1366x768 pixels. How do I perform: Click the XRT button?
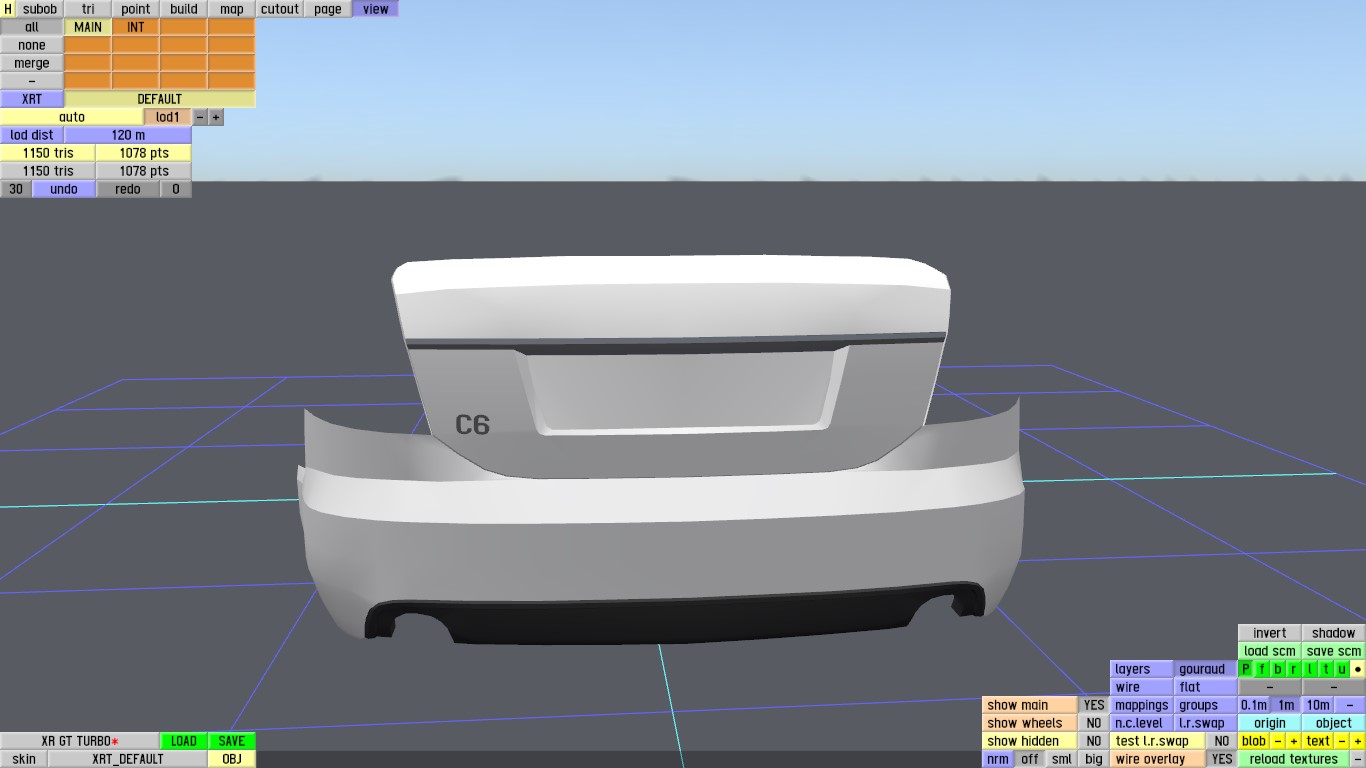coord(32,99)
